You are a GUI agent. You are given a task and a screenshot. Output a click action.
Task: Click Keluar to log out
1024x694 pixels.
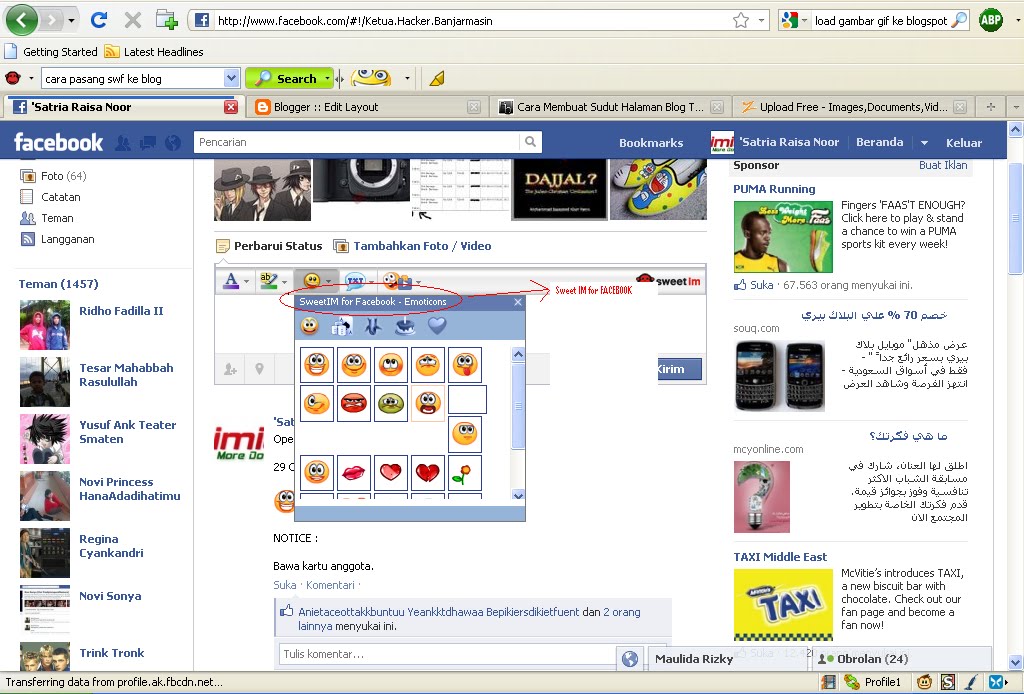(x=963, y=143)
